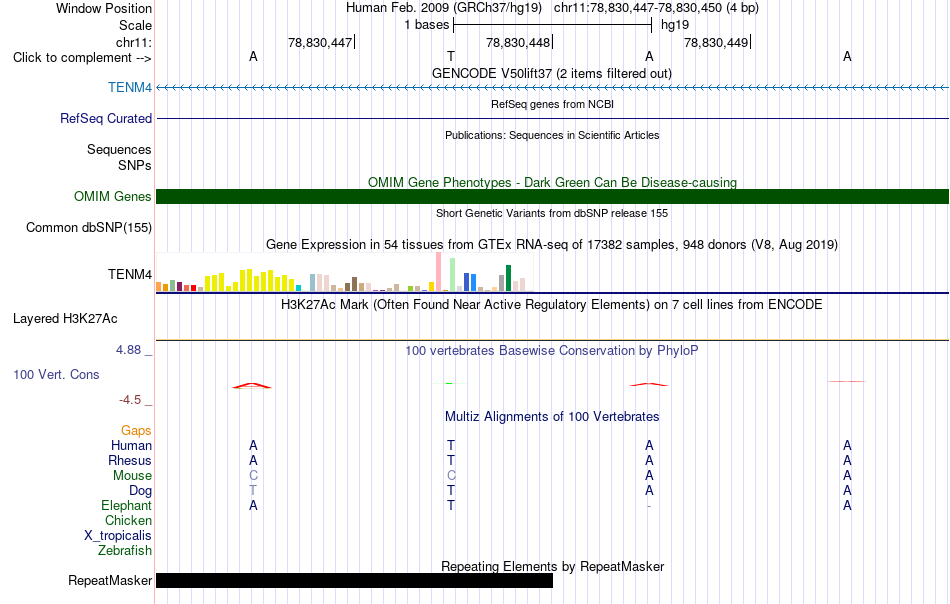Click 'Short Genetic Variants from dbSNP release 155'
The height and width of the screenshot is (604, 950).
click(552, 213)
